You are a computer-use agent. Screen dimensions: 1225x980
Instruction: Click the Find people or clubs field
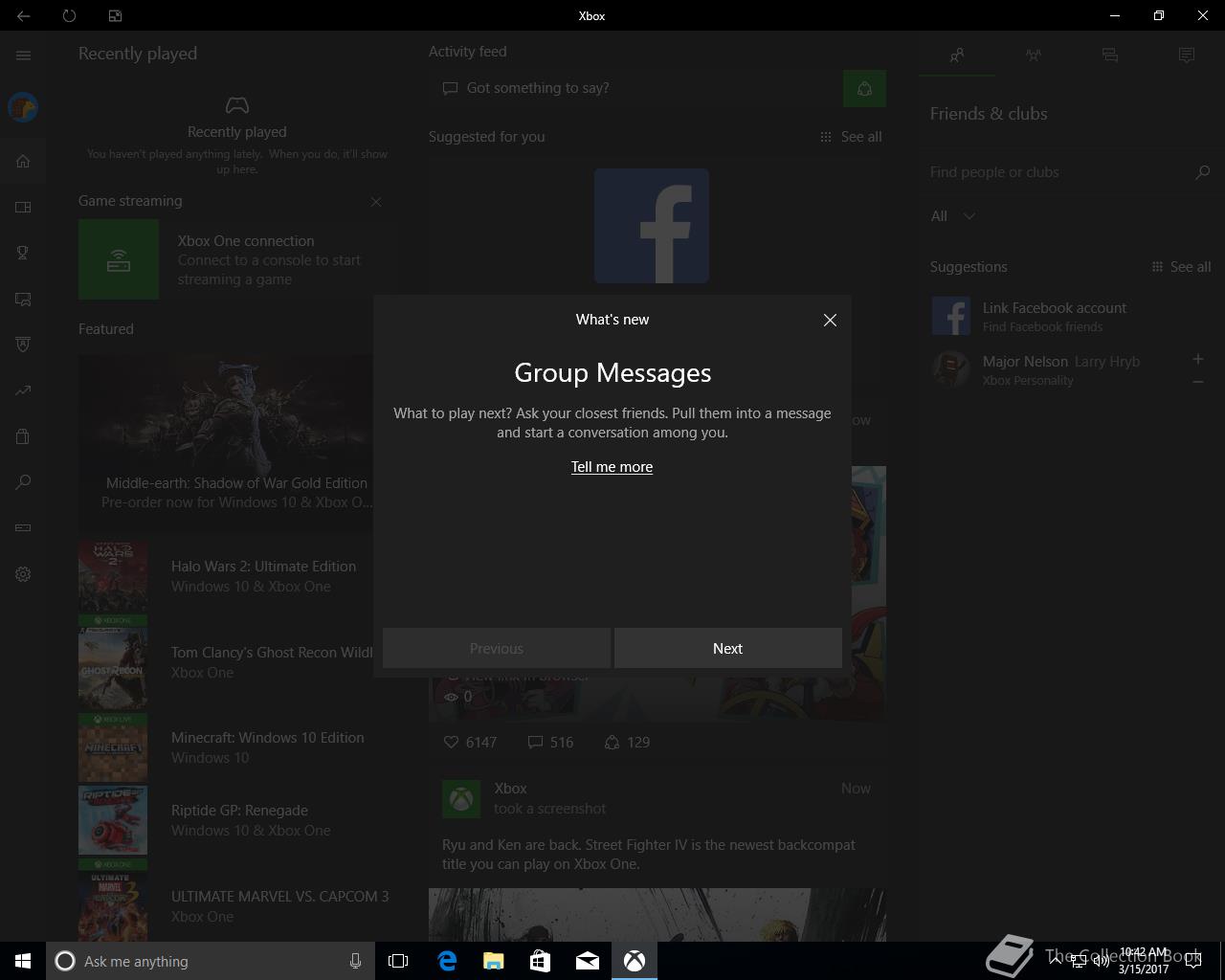pos(1058,172)
